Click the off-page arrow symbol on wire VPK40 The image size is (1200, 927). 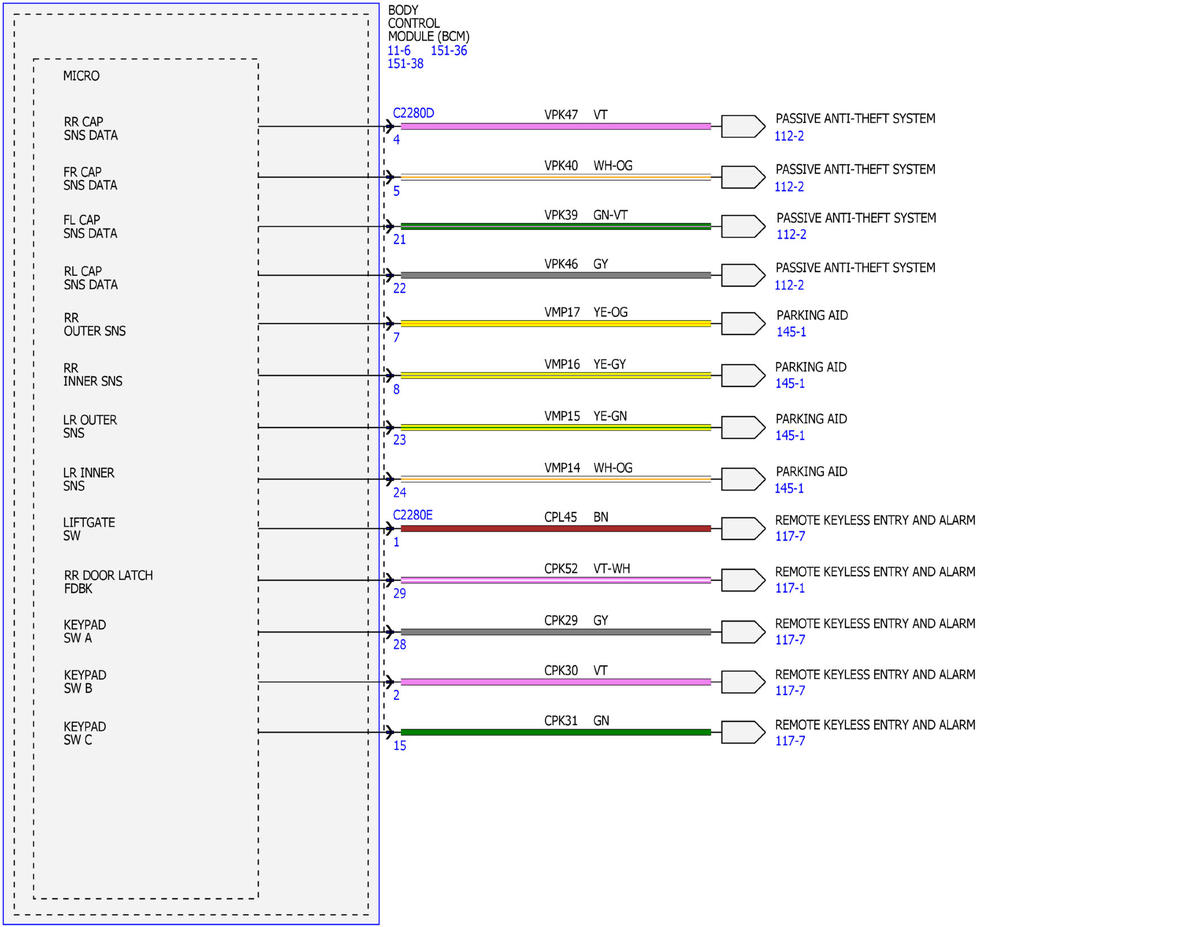click(x=743, y=177)
